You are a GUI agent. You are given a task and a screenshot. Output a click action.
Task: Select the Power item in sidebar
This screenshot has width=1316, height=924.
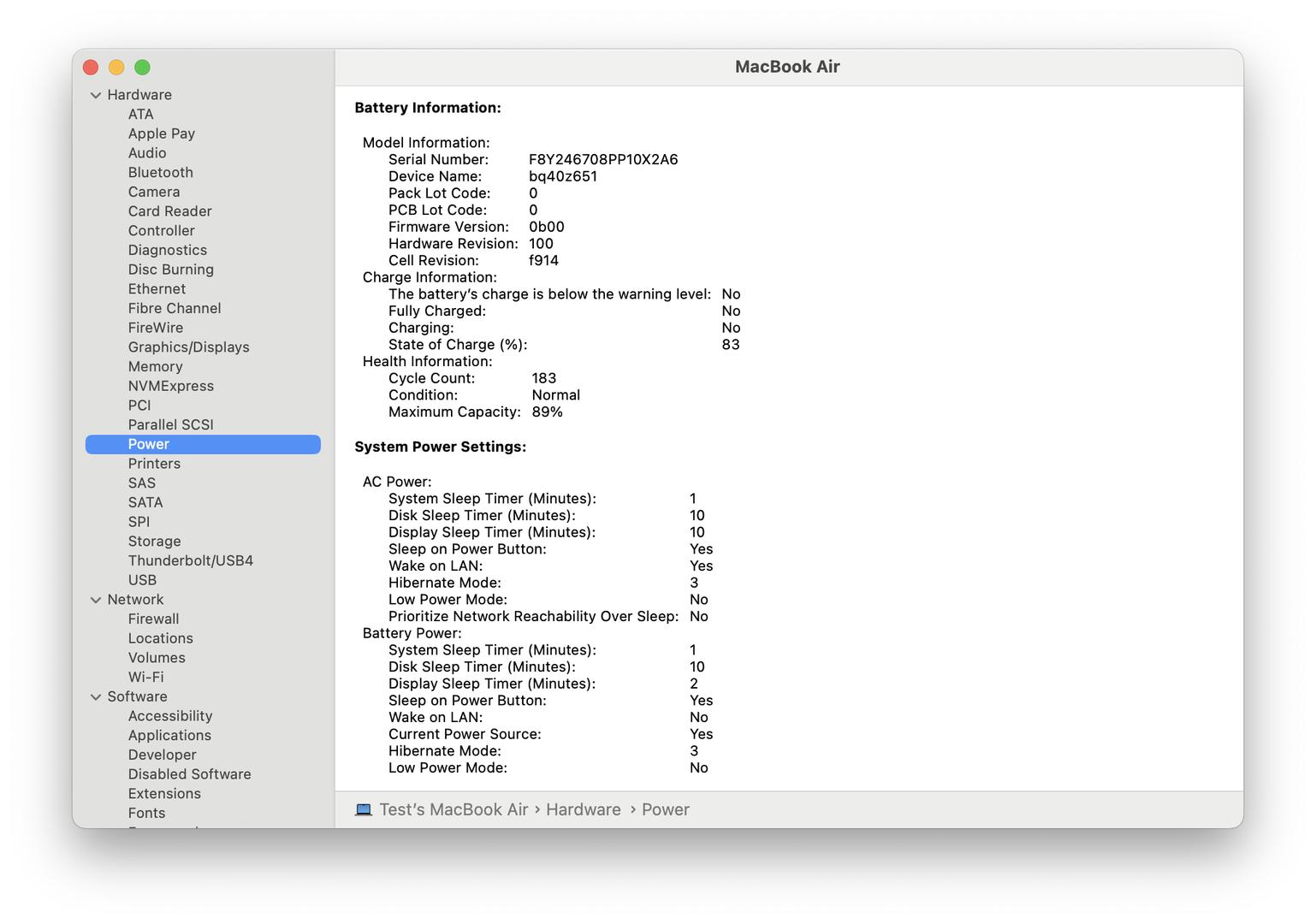[149, 444]
